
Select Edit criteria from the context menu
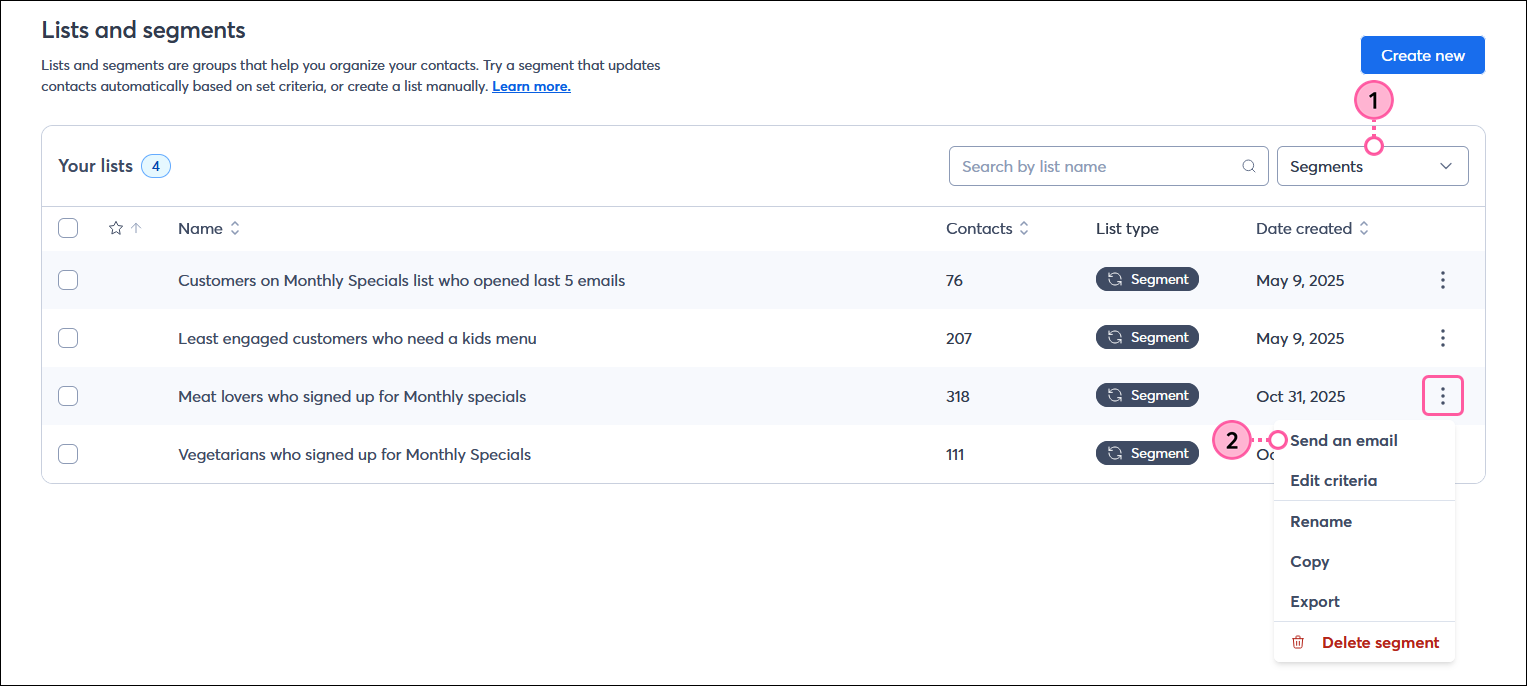click(1333, 480)
